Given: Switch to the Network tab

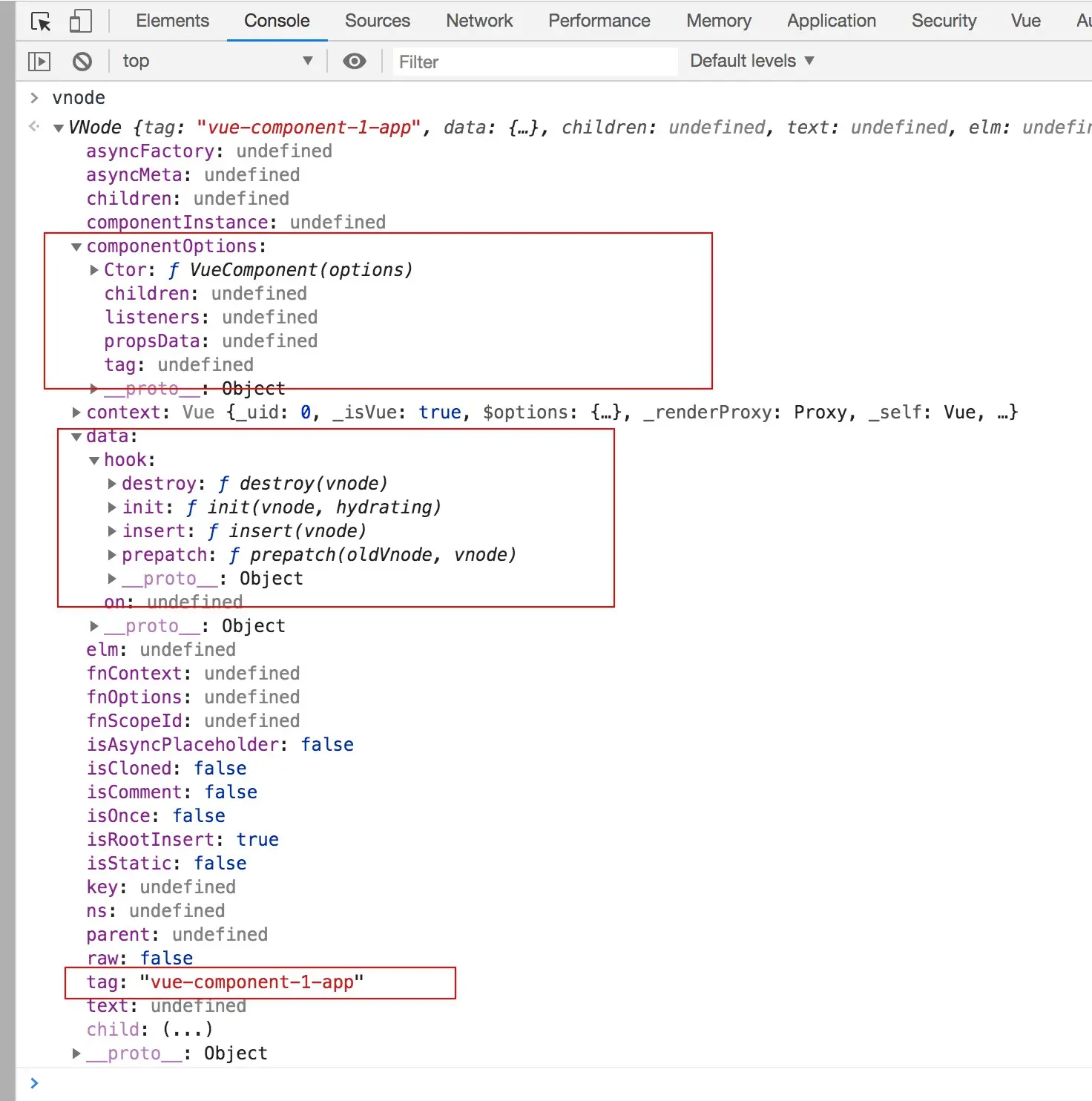Looking at the screenshot, I should click(x=479, y=21).
